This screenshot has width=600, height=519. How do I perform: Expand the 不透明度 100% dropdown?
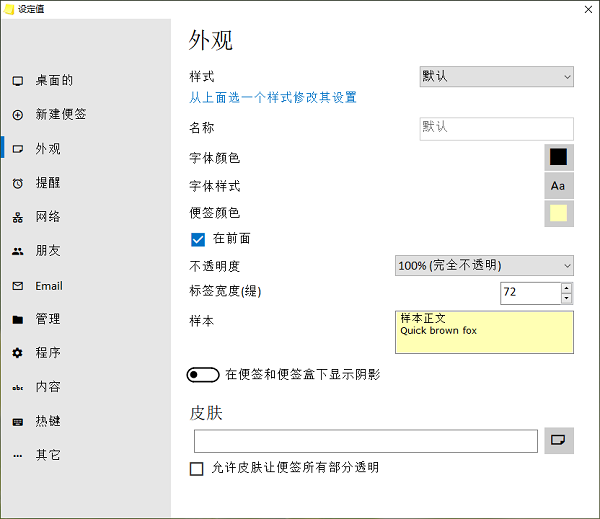coord(485,265)
